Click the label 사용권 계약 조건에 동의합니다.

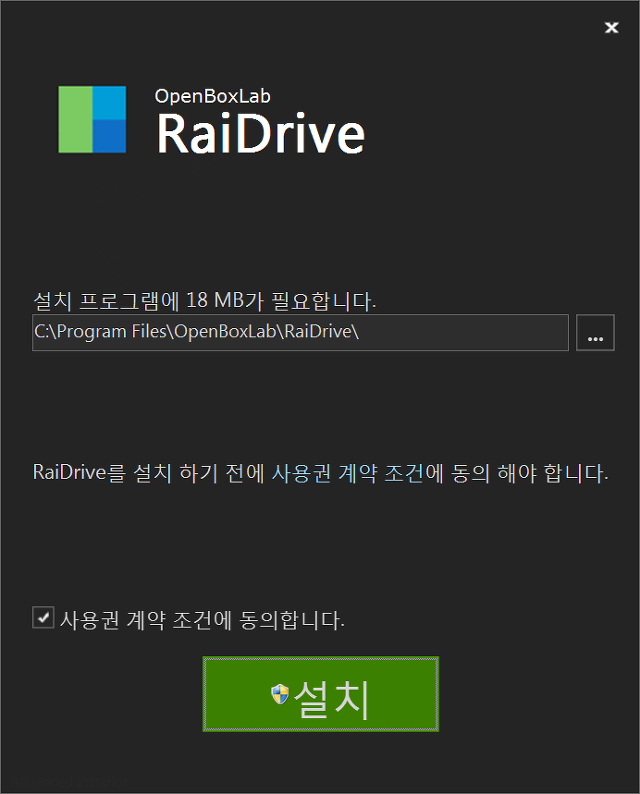coord(203,620)
